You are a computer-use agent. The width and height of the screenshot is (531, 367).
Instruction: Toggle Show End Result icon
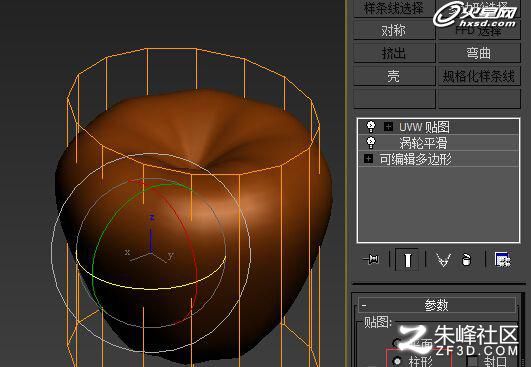[407, 260]
